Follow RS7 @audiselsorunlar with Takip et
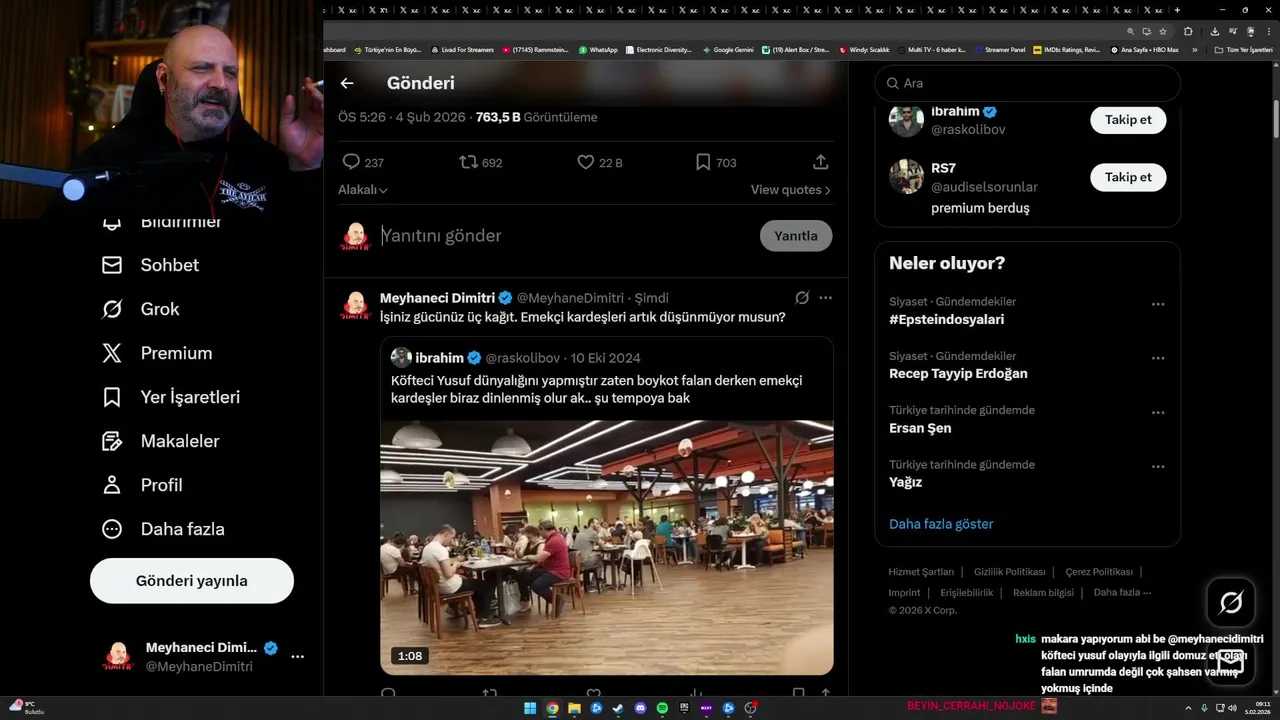 tap(1128, 177)
